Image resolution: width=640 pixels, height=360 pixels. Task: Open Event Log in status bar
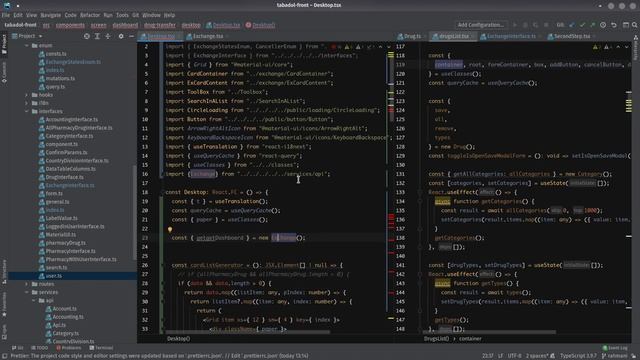point(616,348)
